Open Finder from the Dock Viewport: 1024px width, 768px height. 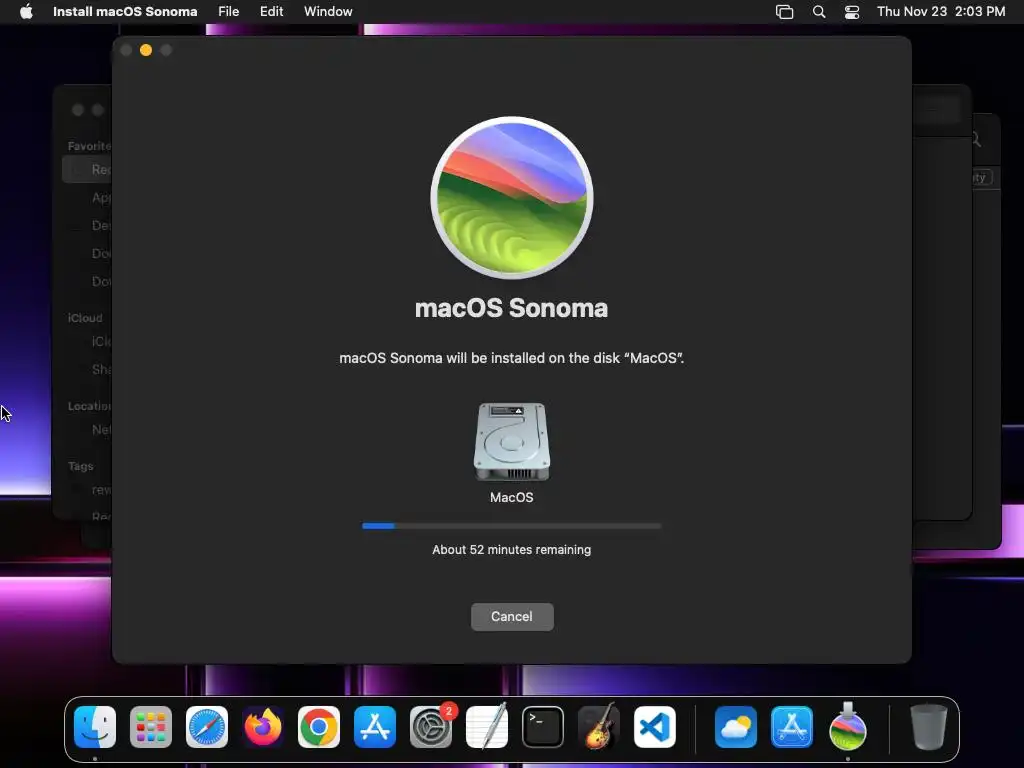[95, 727]
